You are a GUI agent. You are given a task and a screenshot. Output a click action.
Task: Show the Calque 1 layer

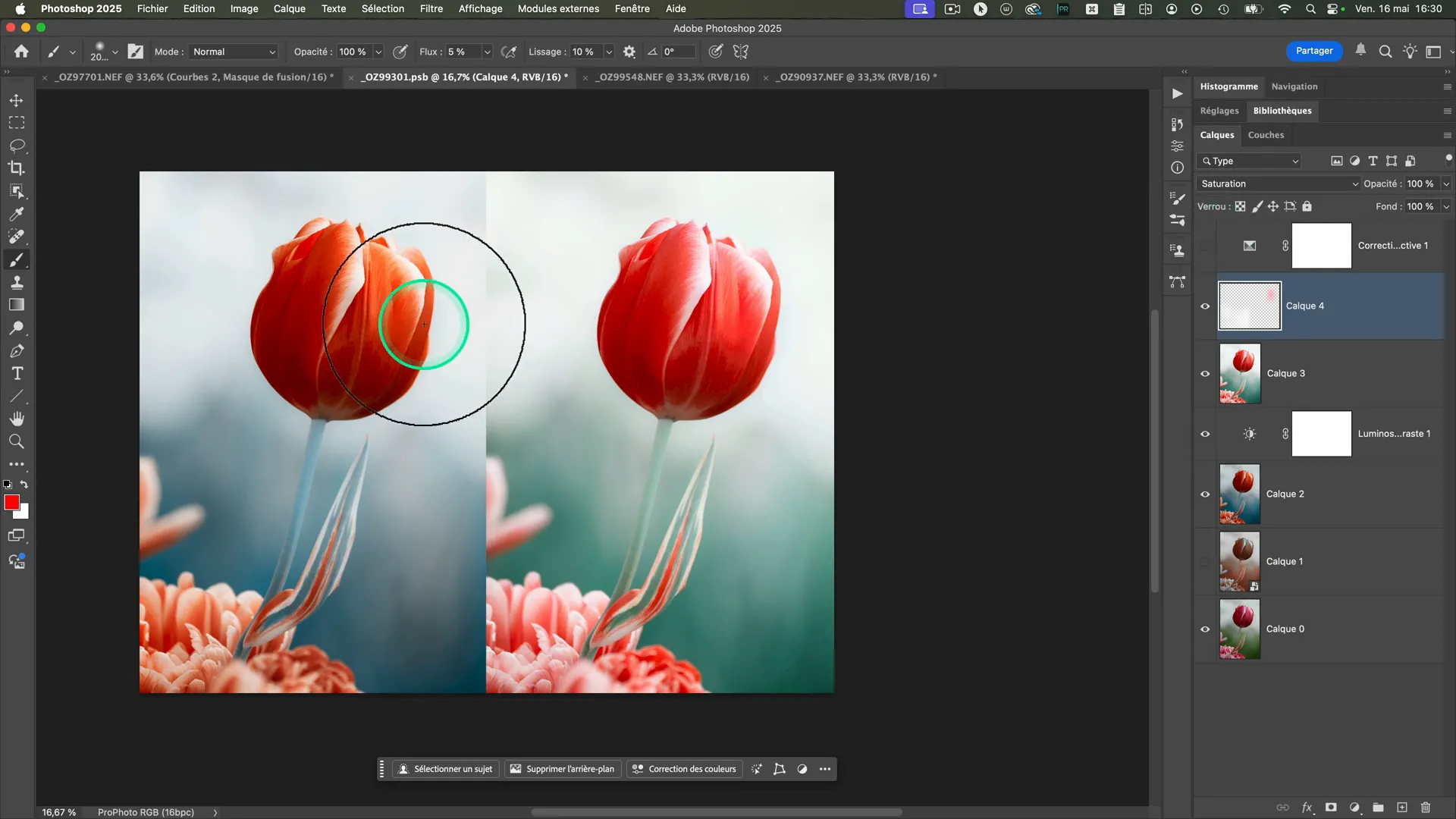tap(1205, 562)
